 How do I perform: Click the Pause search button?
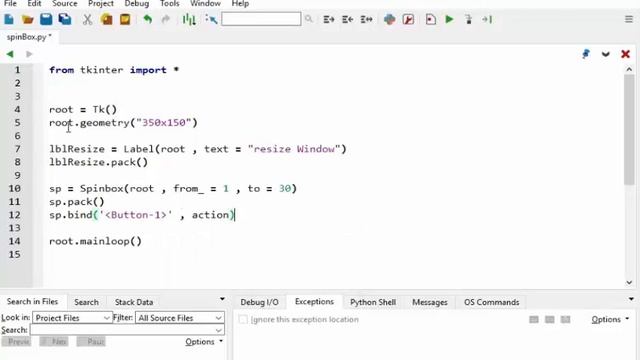click(91, 342)
